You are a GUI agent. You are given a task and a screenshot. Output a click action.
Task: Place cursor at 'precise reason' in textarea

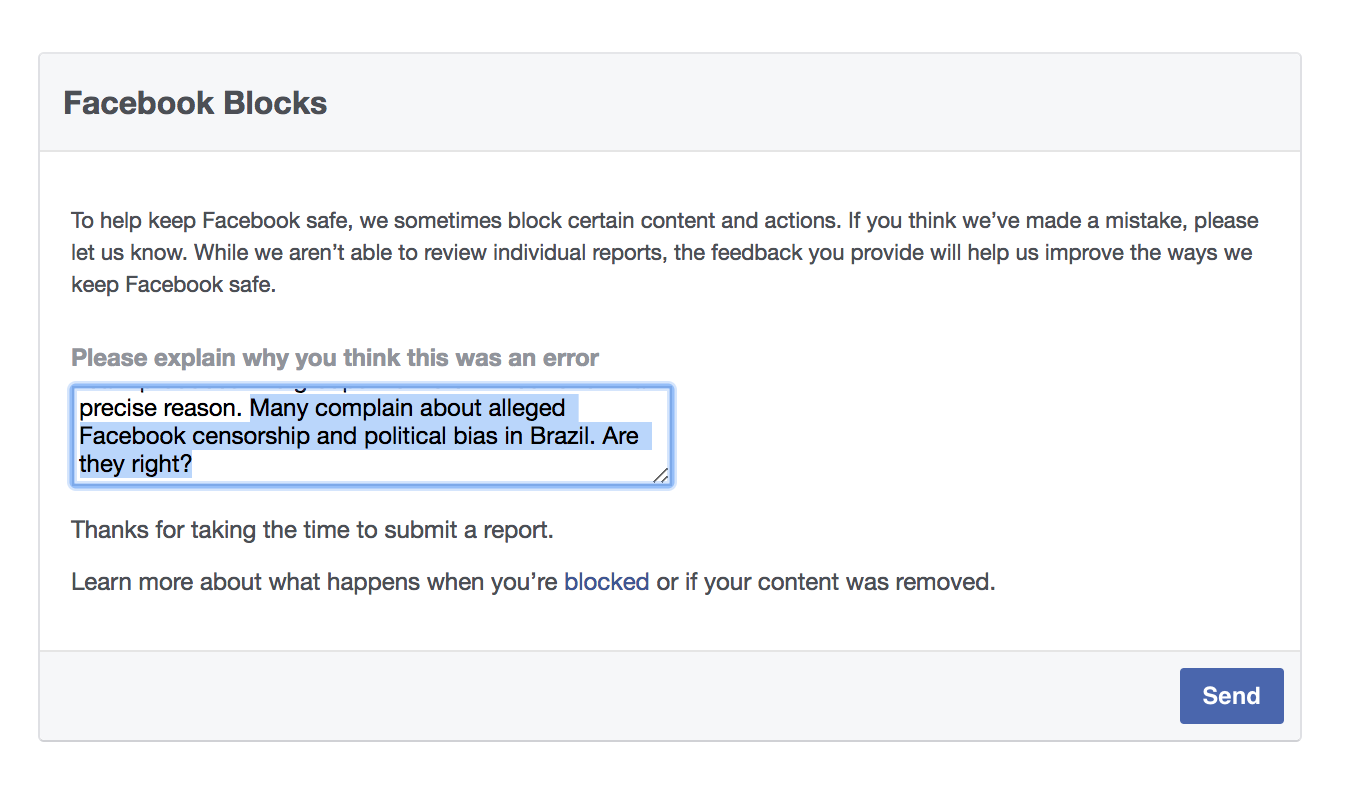tap(160, 409)
